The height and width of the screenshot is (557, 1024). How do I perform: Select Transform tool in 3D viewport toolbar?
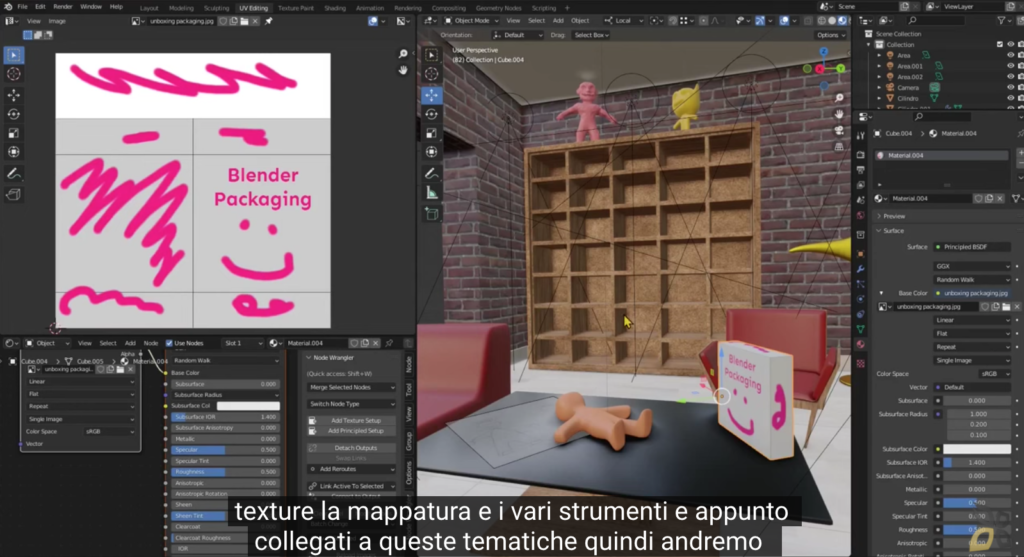[x=432, y=152]
